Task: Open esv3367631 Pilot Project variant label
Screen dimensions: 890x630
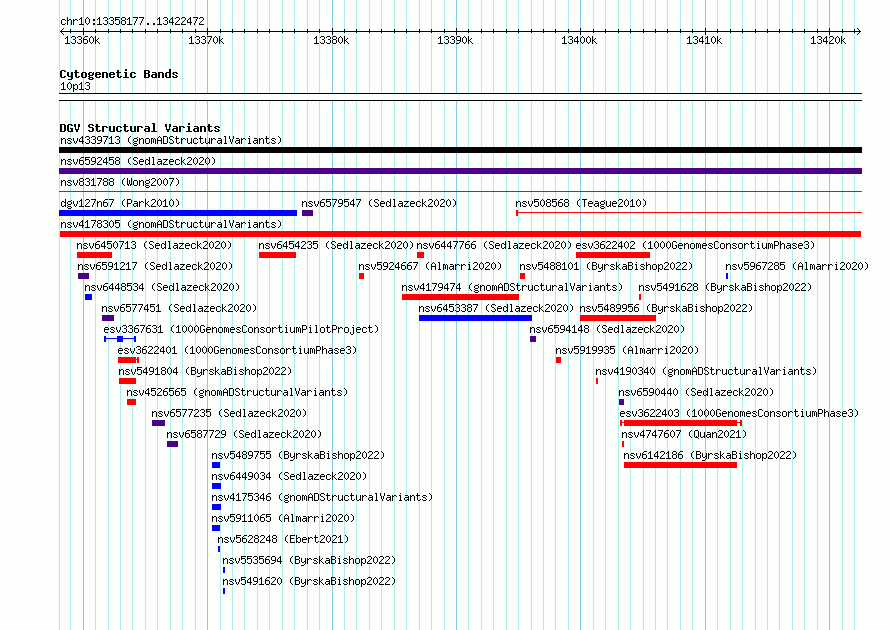Action: pos(241,329)
